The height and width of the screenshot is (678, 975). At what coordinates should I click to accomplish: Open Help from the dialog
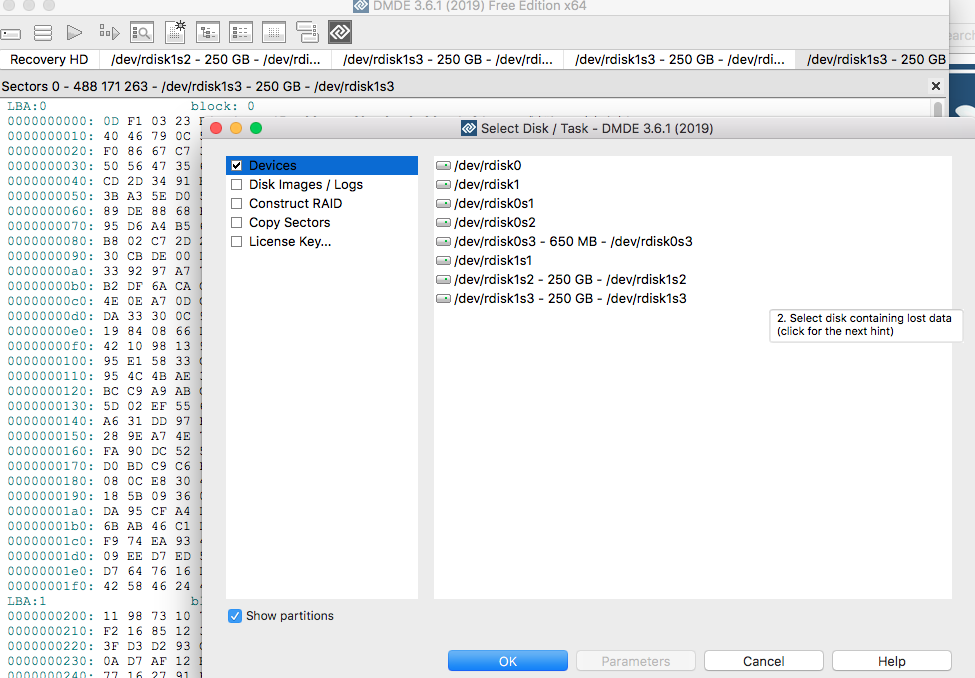tap(892, 661)
